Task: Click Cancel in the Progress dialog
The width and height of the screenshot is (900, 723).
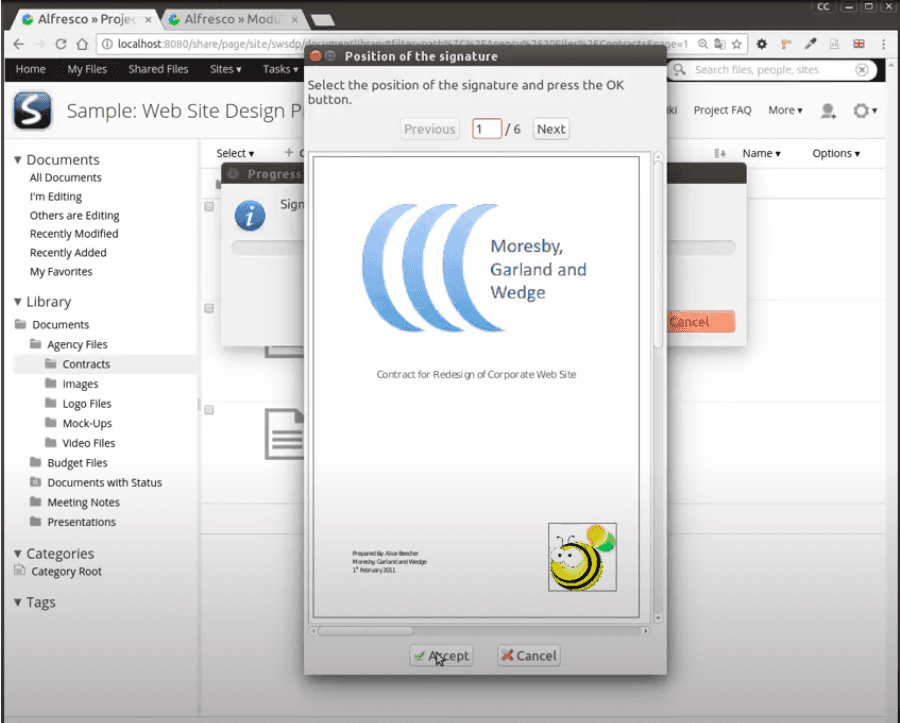Action: [x=701, y=322]
